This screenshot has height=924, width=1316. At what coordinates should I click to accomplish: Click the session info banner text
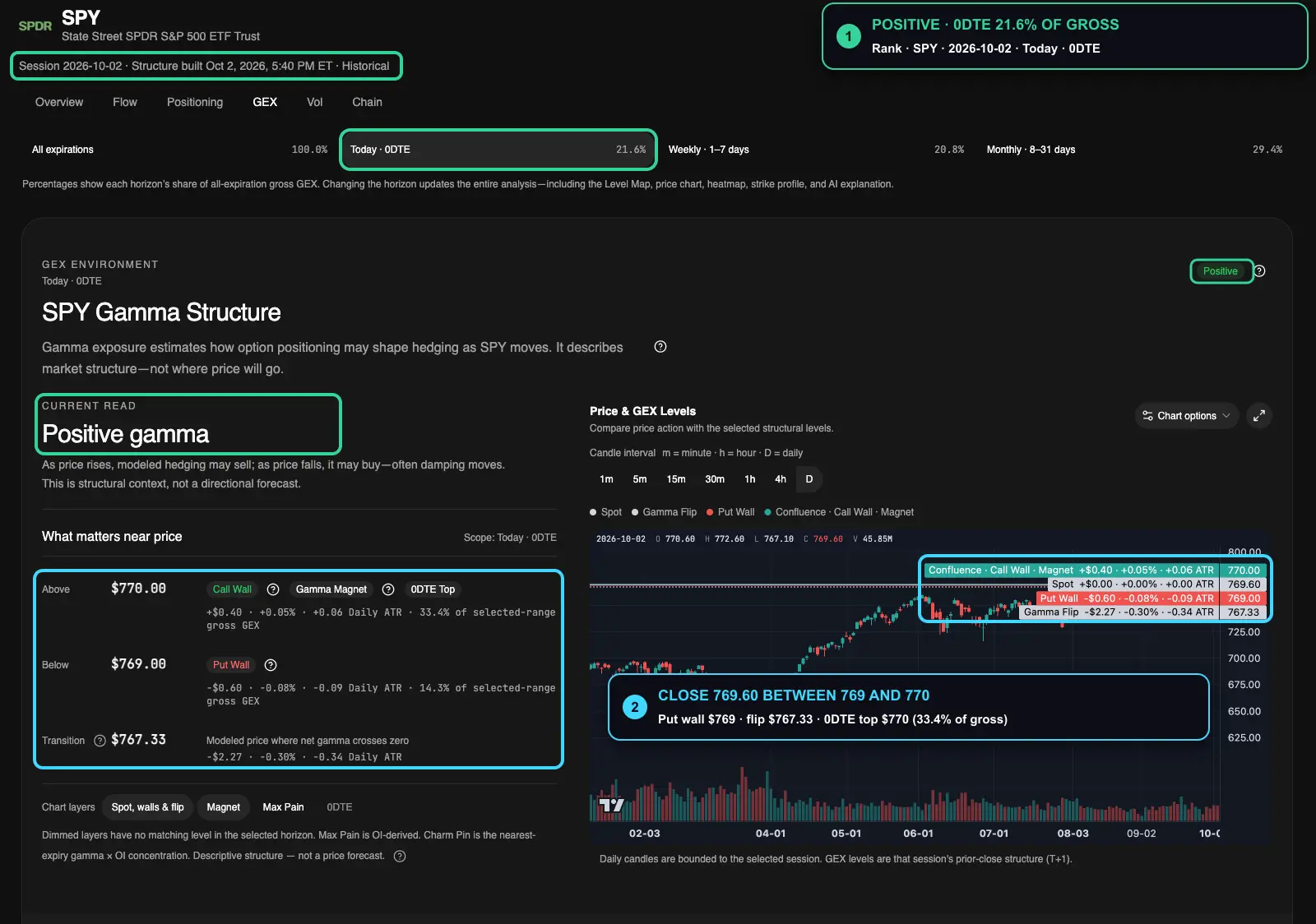pos(204,66)
